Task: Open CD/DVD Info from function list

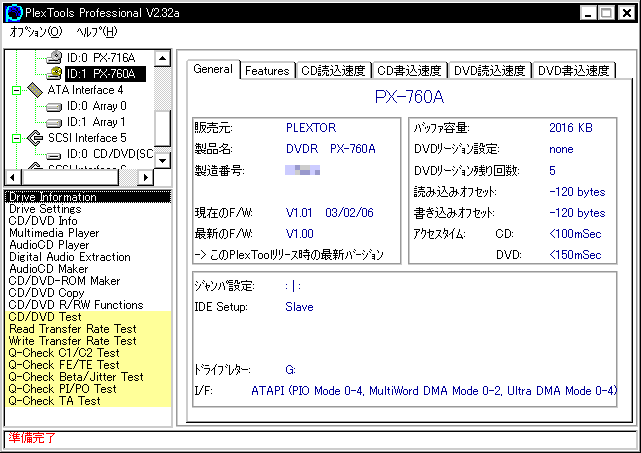Action: [88, 221]
